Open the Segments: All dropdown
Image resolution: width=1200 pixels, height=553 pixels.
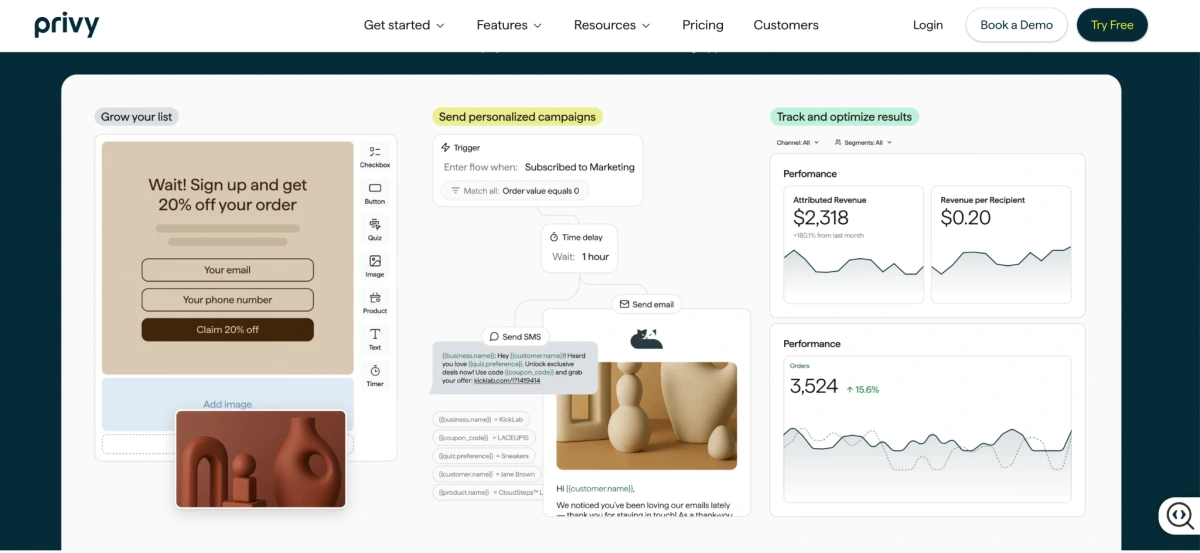863,143
